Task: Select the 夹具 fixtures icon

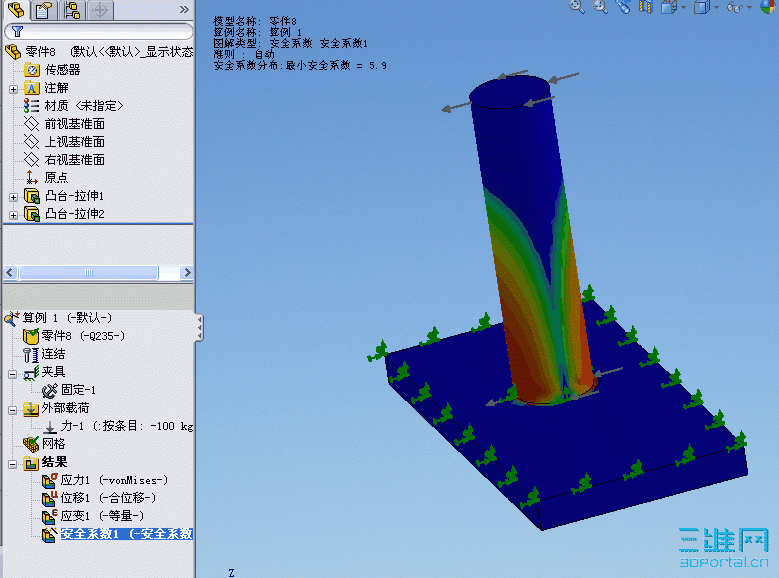Action: 30,372
